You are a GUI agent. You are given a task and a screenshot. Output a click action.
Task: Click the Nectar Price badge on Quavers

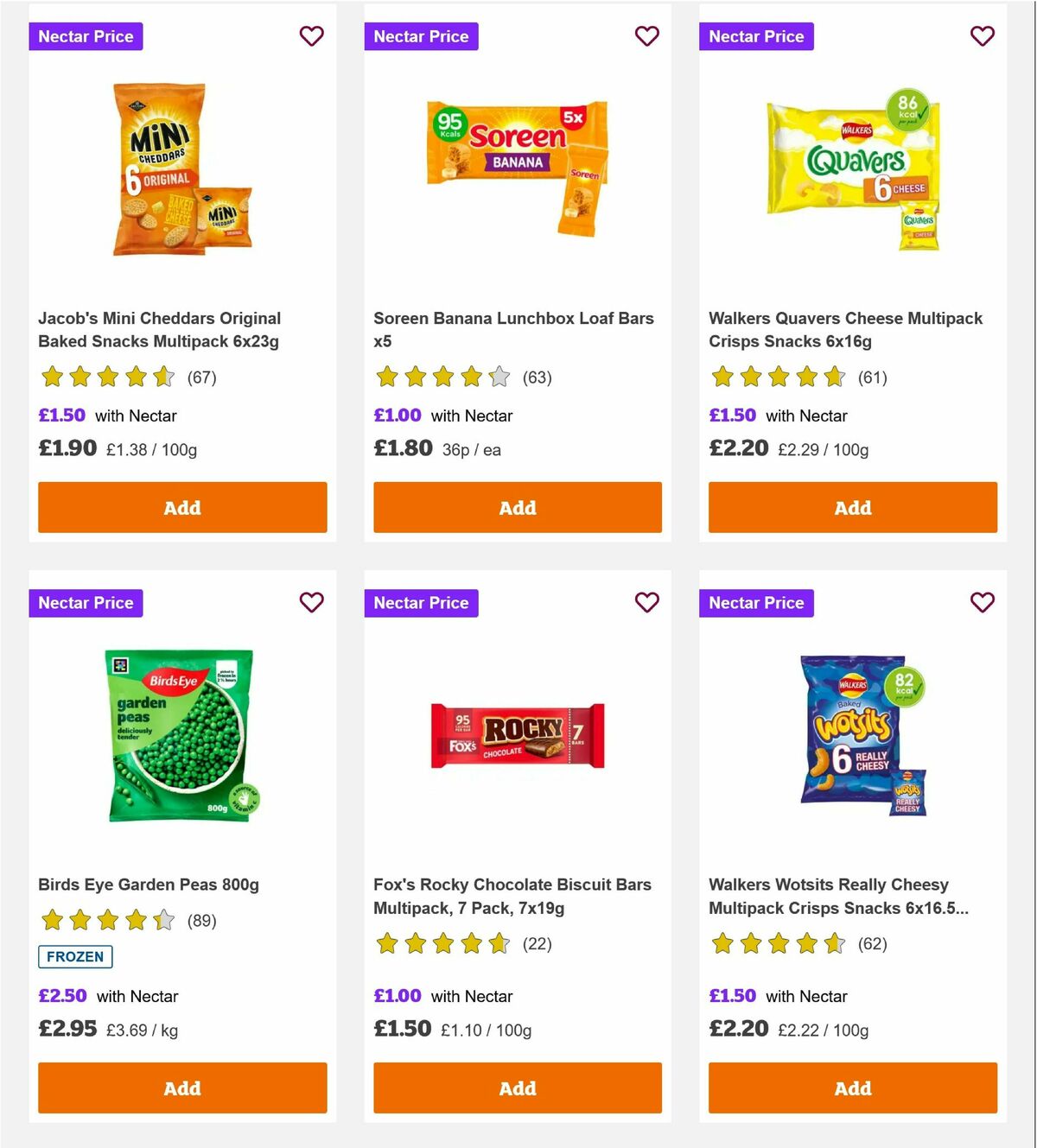tap(756, 36)
